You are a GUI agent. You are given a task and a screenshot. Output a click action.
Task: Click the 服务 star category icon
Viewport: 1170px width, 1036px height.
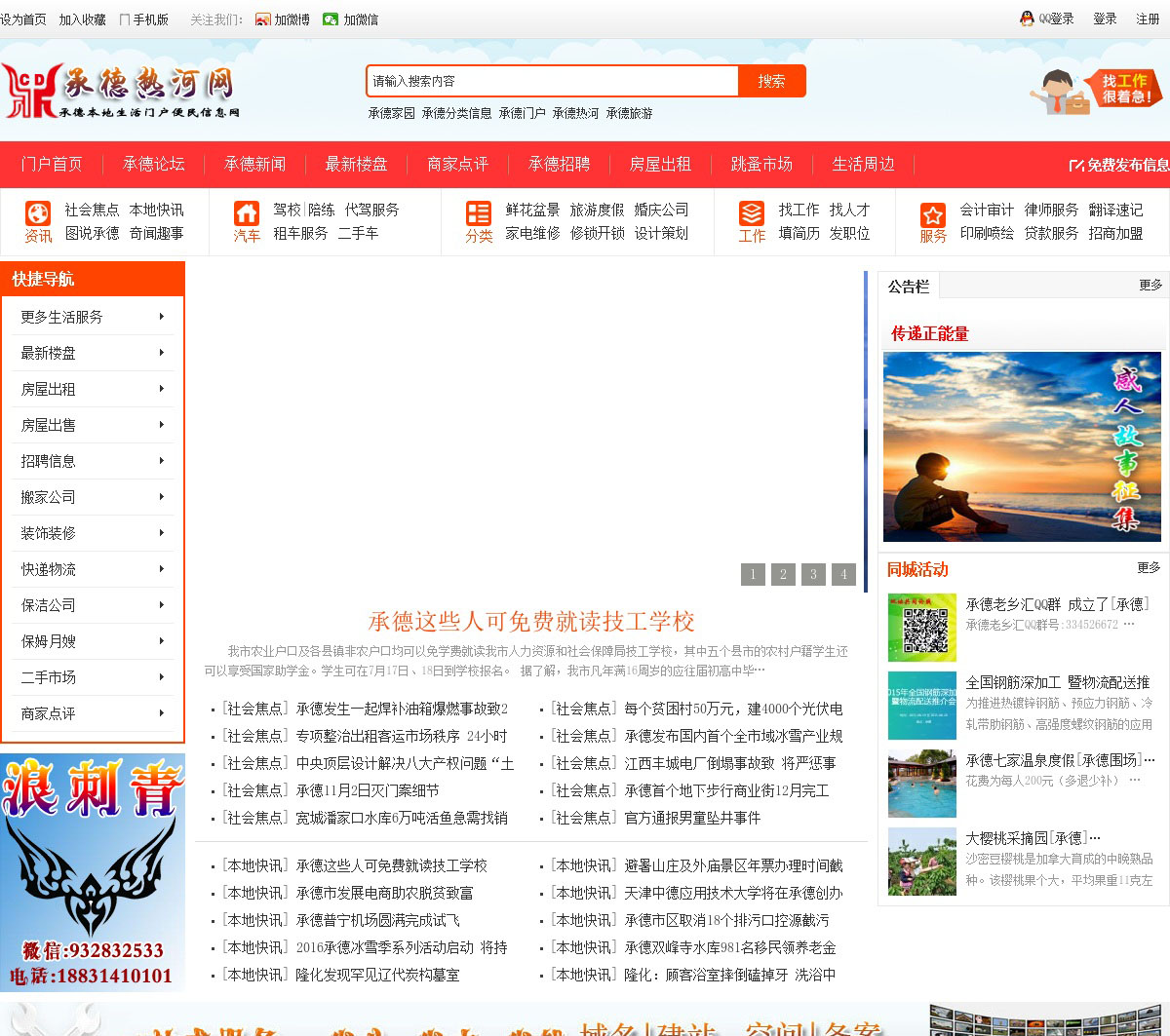(x=933, y=214)
